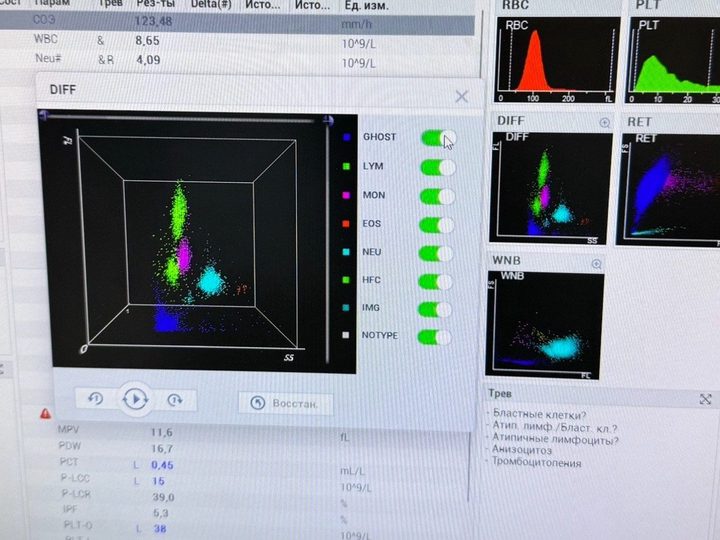The height and width of the screenshot is (540, 720).
Task: Select the СОЭ result row
Action: tap(237, 22)
